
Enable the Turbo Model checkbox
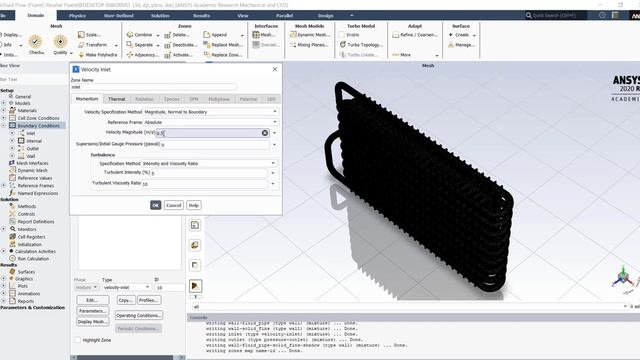342,35
